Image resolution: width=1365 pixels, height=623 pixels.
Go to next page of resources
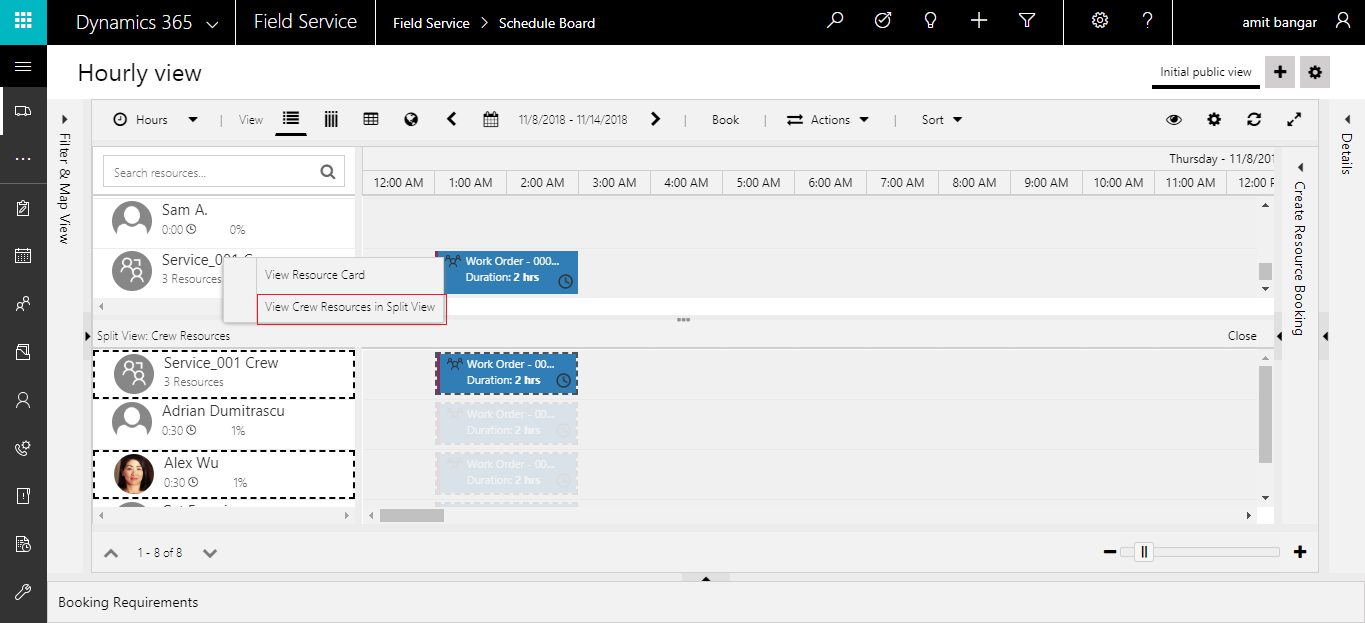210,552
